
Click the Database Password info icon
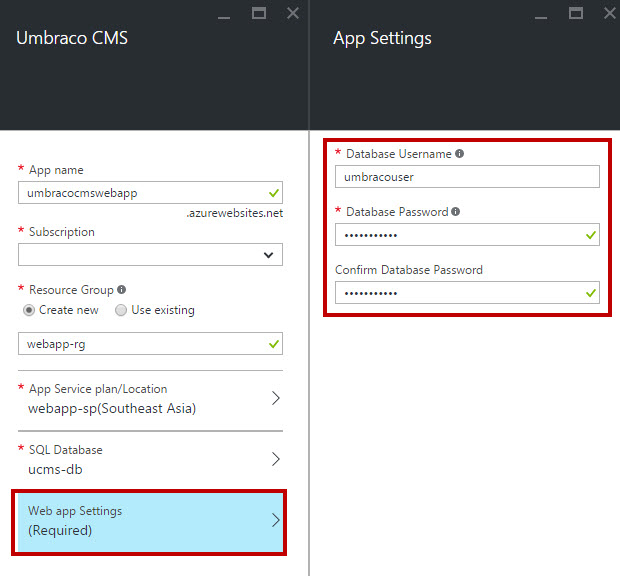456,212
